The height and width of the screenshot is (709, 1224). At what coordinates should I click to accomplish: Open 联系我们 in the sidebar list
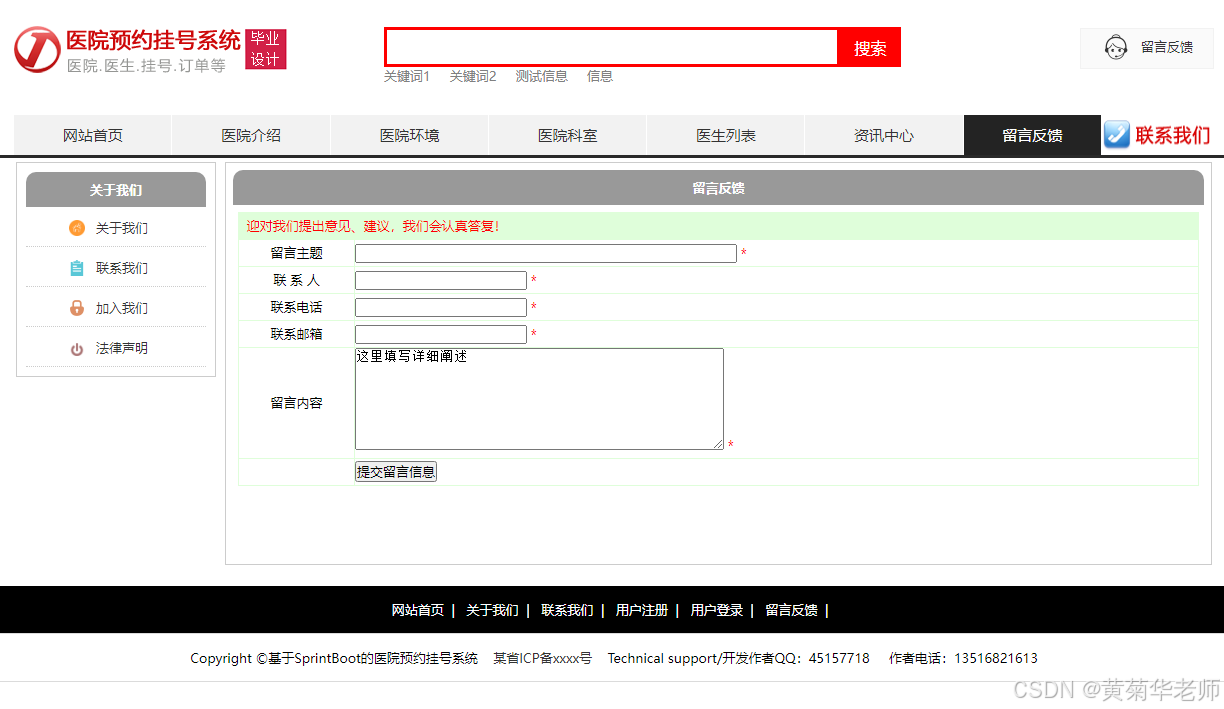pos(122,268)
